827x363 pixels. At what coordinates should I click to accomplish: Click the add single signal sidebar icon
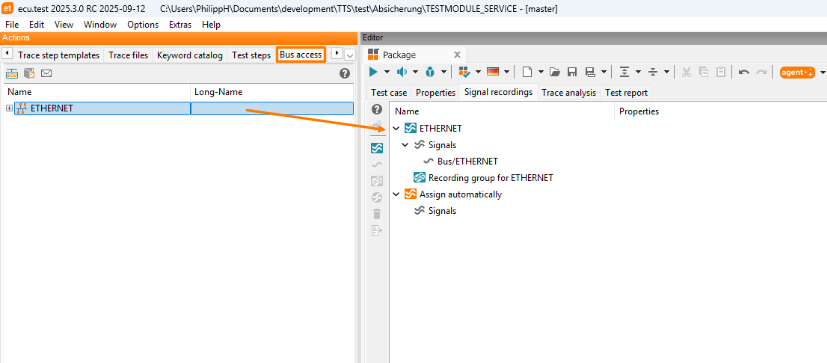[x=377, y=165]
